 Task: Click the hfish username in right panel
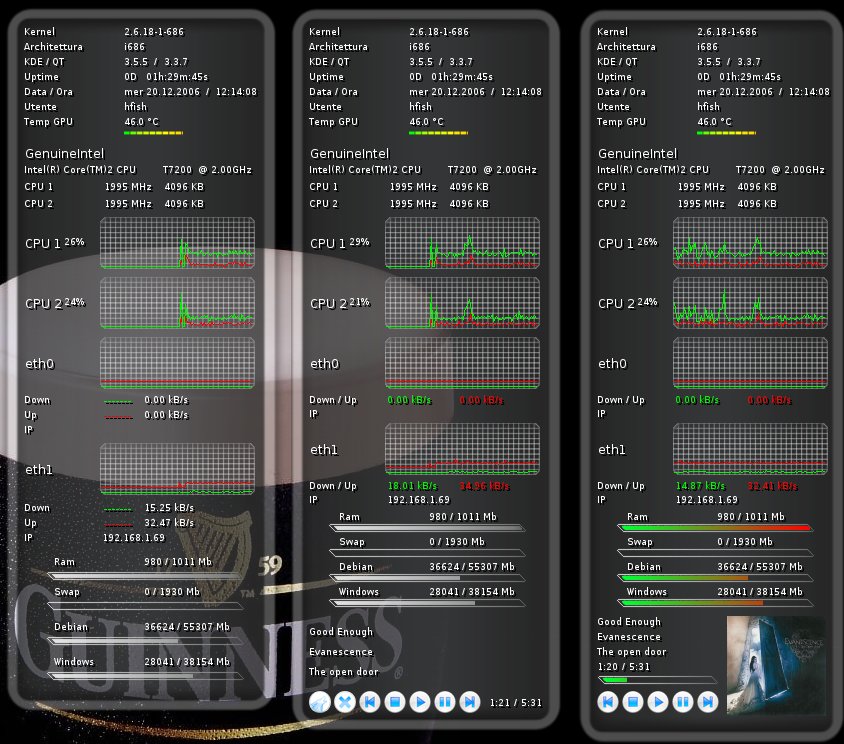click(x=708, y=107)
